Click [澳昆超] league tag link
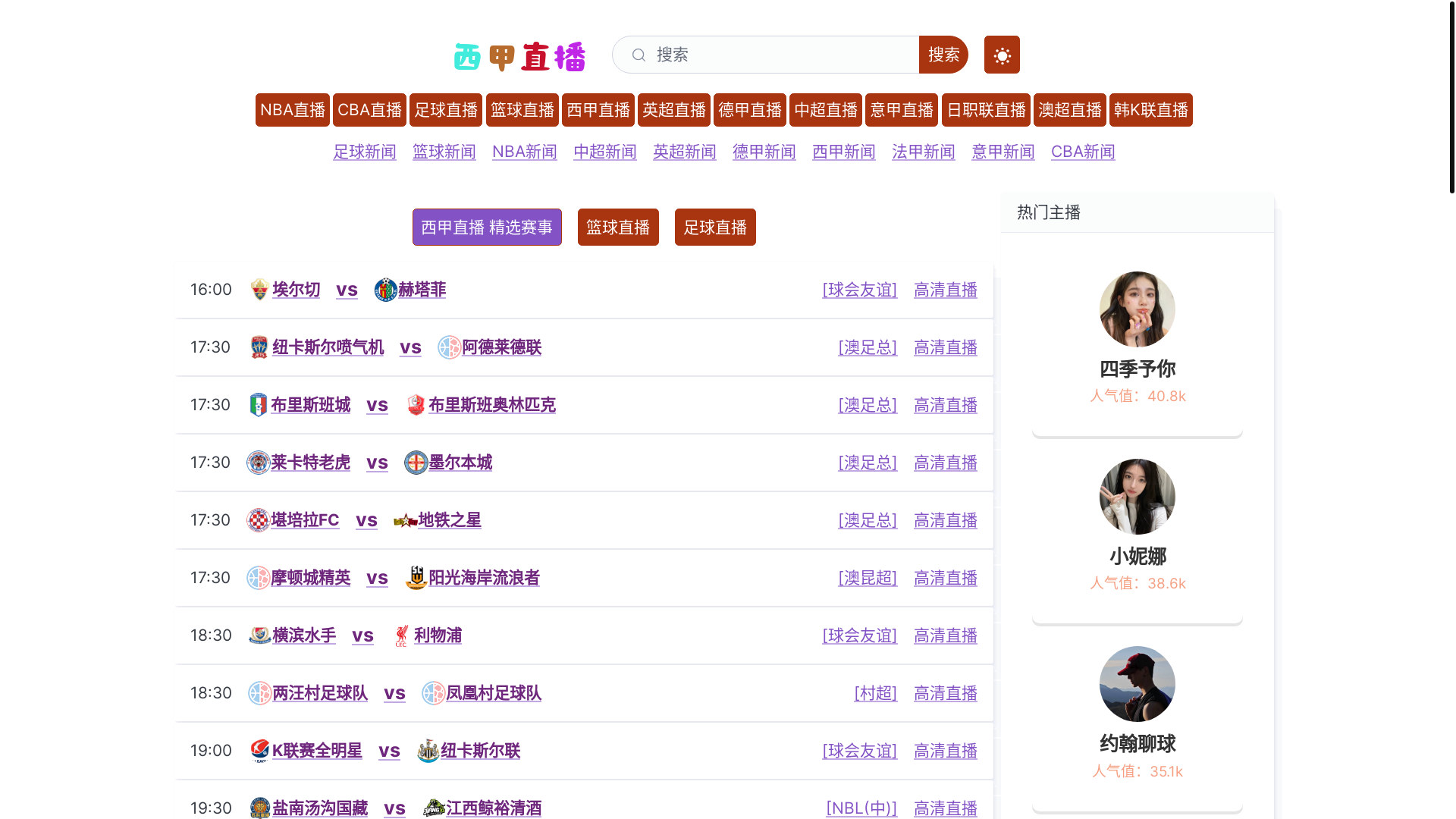The image size is (1456, 819). point(868,578)
